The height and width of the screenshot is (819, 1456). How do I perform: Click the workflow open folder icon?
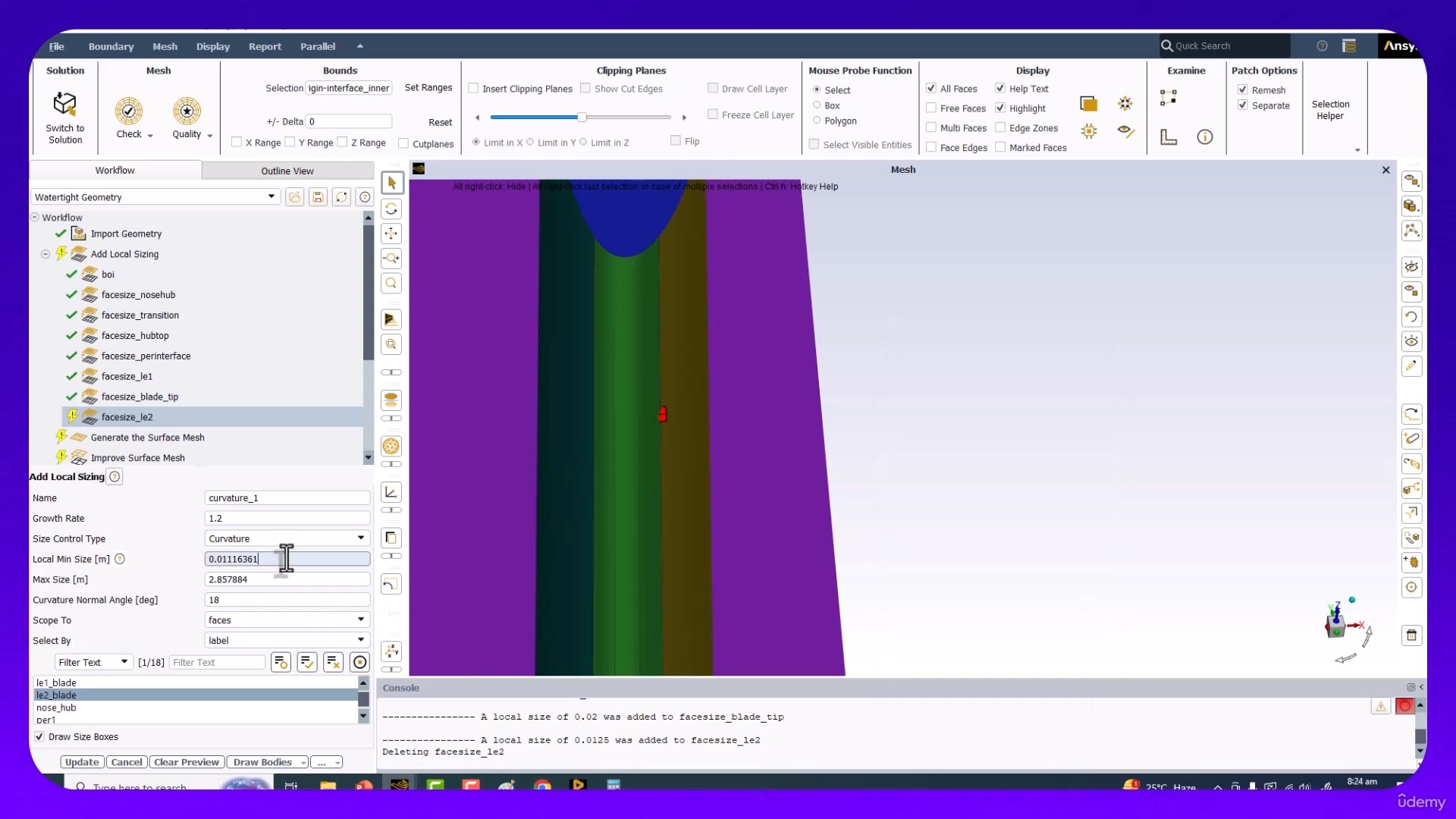point(295,197)
